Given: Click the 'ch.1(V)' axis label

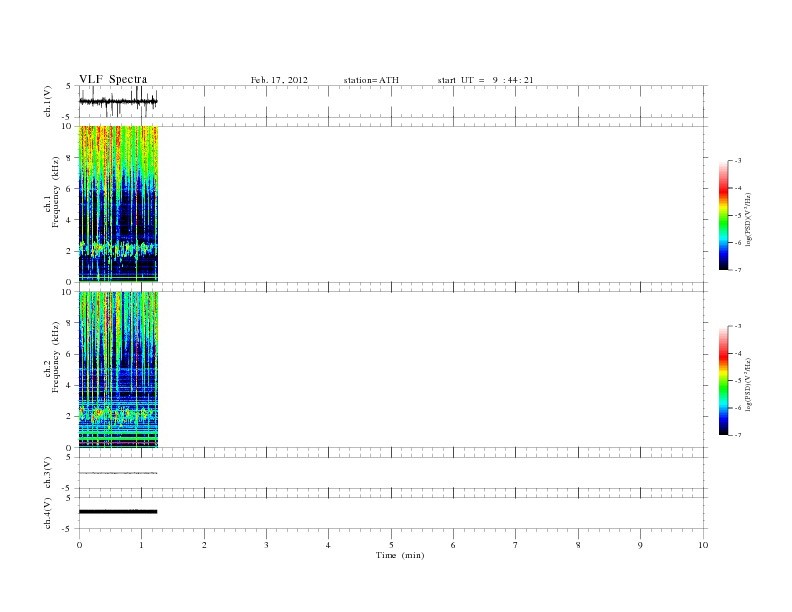Looking at the screenshot, I should tap(48, 101).
